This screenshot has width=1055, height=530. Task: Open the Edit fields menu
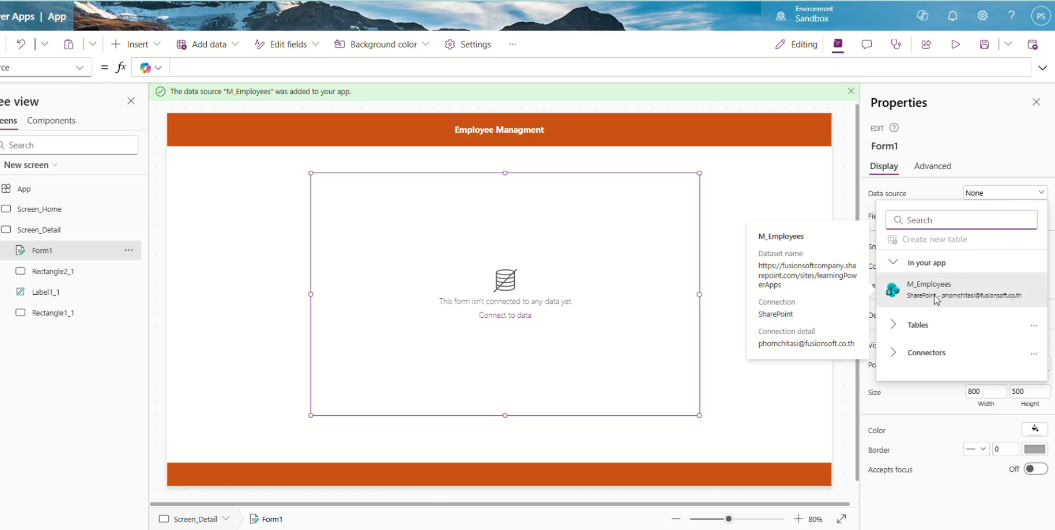coord(286,44)
